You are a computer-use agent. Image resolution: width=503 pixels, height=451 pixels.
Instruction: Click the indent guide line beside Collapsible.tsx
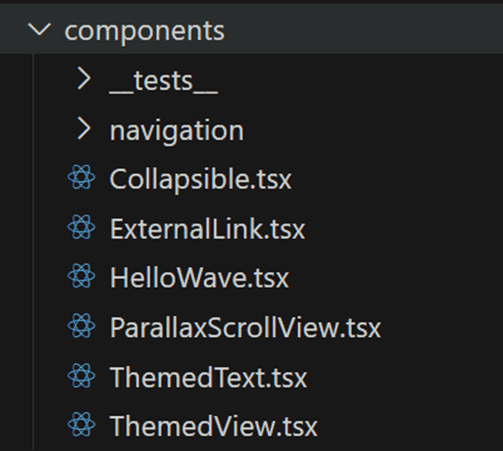tap(33, 179)
